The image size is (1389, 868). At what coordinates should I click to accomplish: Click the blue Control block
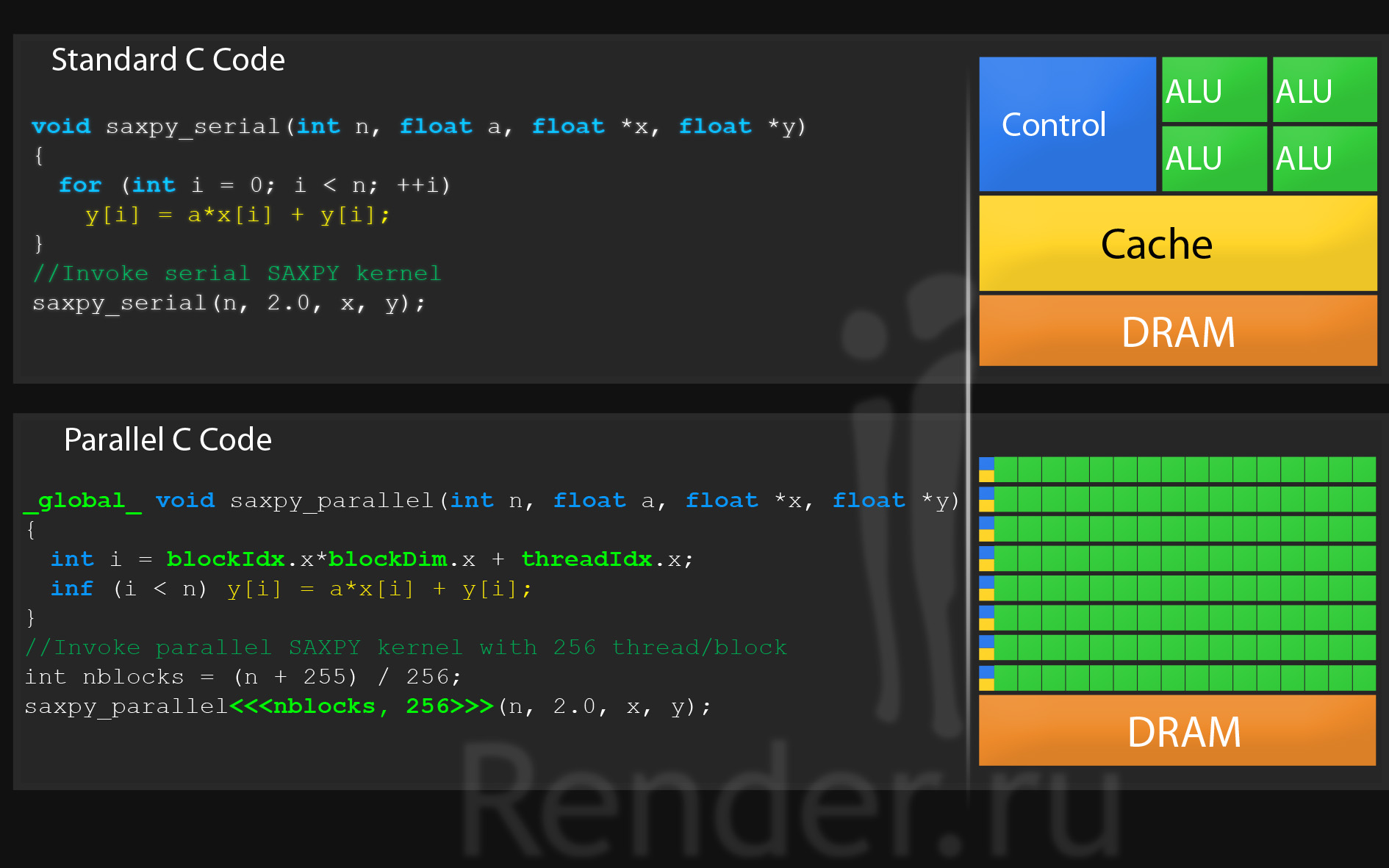[x=1066, y=124]
